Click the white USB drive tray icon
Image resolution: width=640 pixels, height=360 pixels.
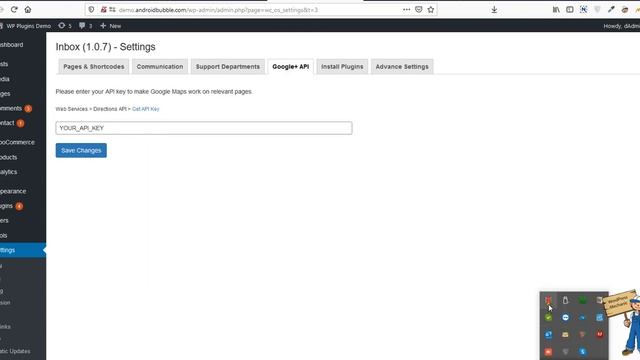pos(565,300)
